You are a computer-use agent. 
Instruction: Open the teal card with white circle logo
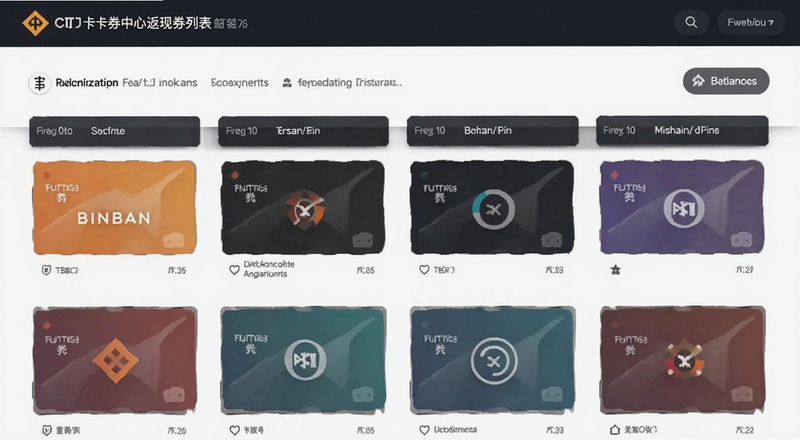click(304, 360)
